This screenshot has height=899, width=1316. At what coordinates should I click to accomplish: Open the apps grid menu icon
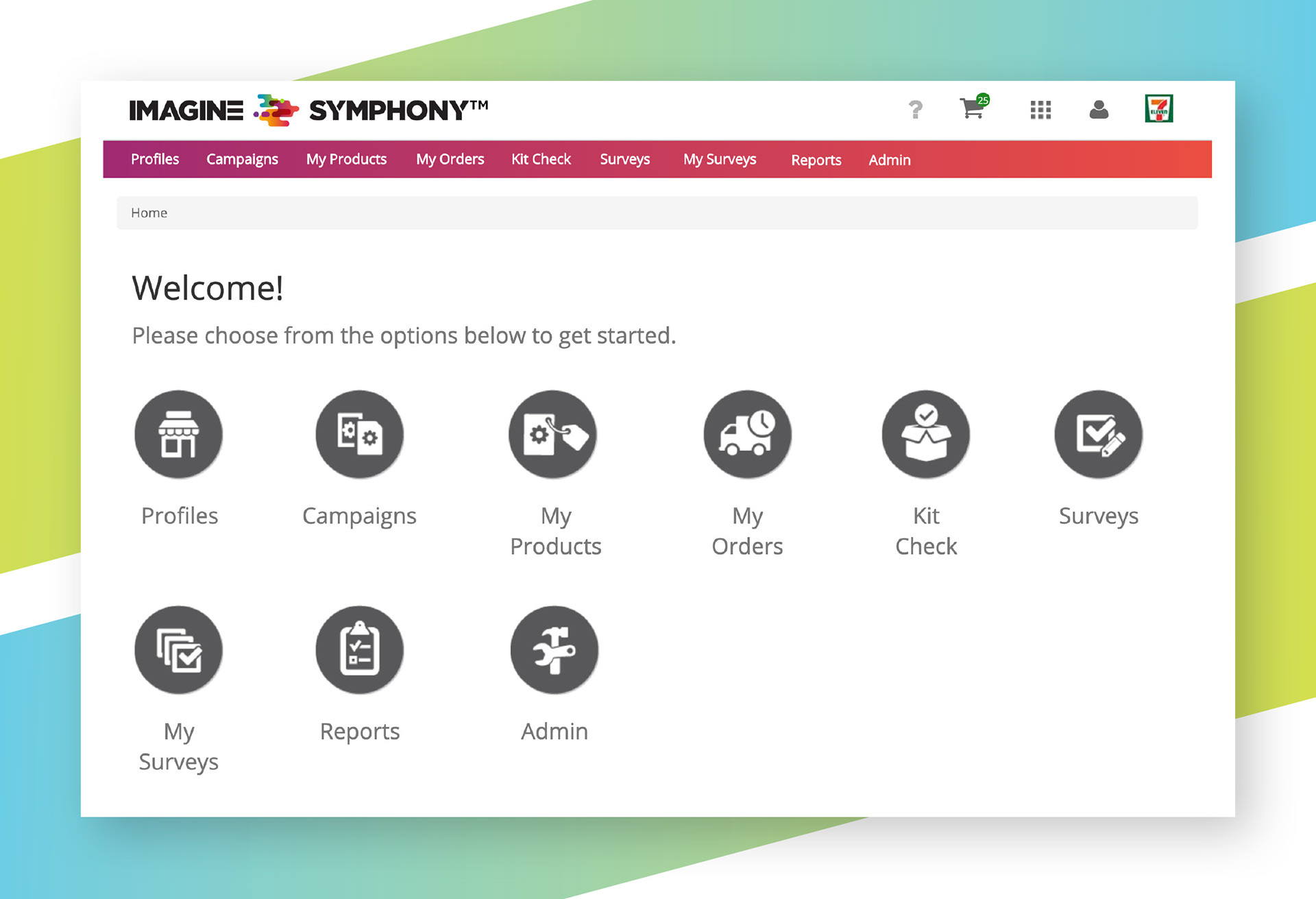(1040, 110)
